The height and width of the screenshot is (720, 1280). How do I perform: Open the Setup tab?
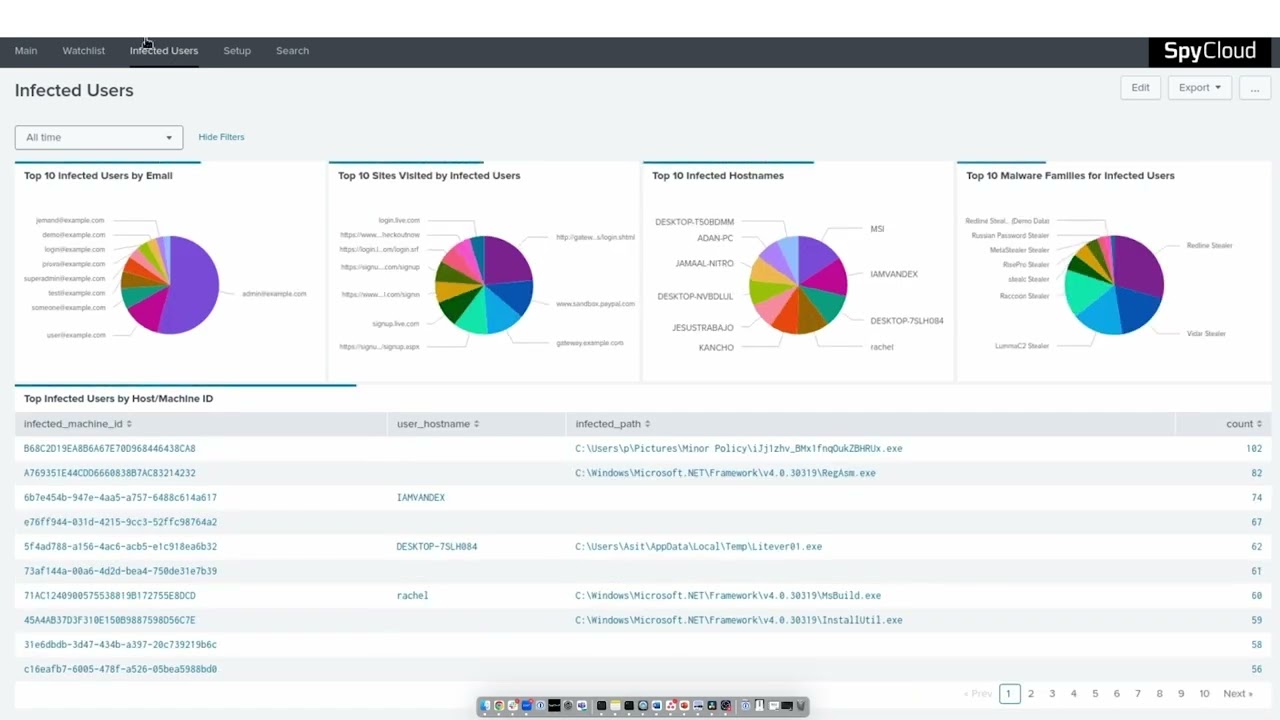point(237,50)
